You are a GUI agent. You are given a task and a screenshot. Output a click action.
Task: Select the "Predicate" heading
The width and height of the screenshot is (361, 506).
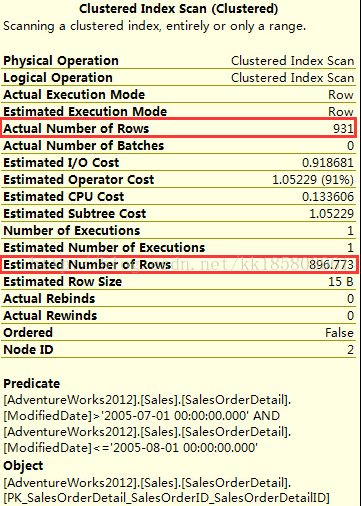point(32,384)
